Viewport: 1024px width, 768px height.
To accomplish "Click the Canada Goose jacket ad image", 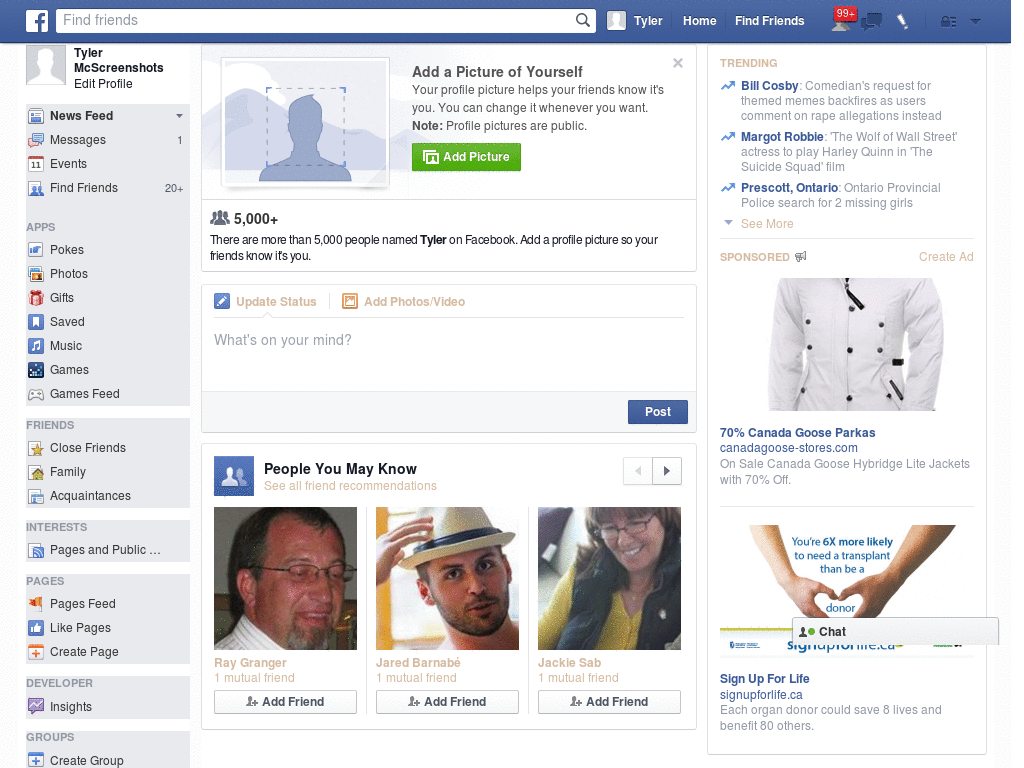I will click(x=856, y=345).
